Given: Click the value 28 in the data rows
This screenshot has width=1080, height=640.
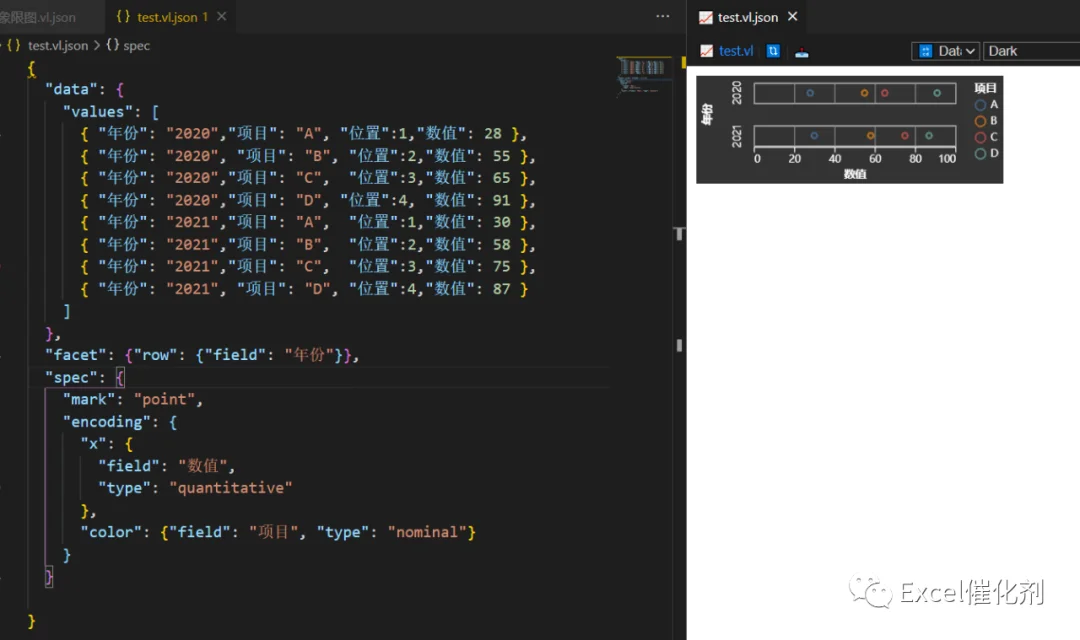Looking at the screenshot, I should point(492,134).
